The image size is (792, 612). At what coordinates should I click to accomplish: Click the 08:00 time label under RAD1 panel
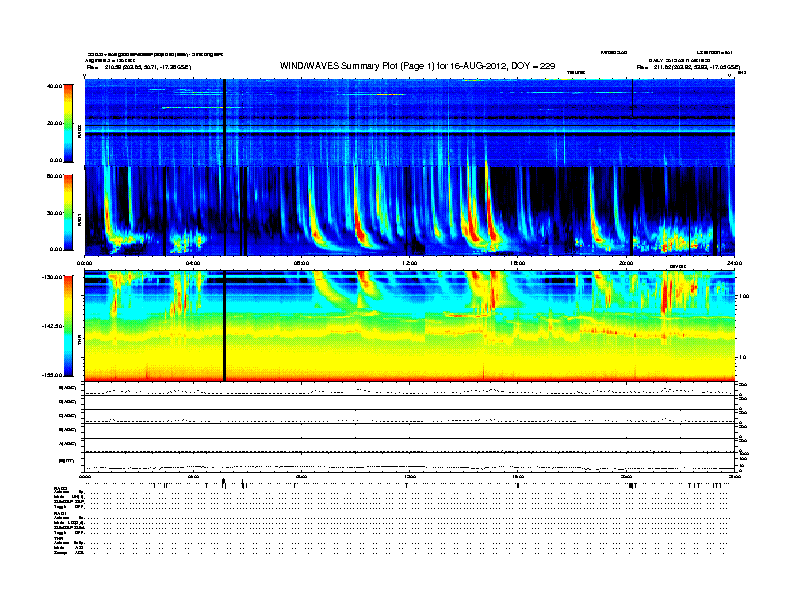tap(301, 263)
